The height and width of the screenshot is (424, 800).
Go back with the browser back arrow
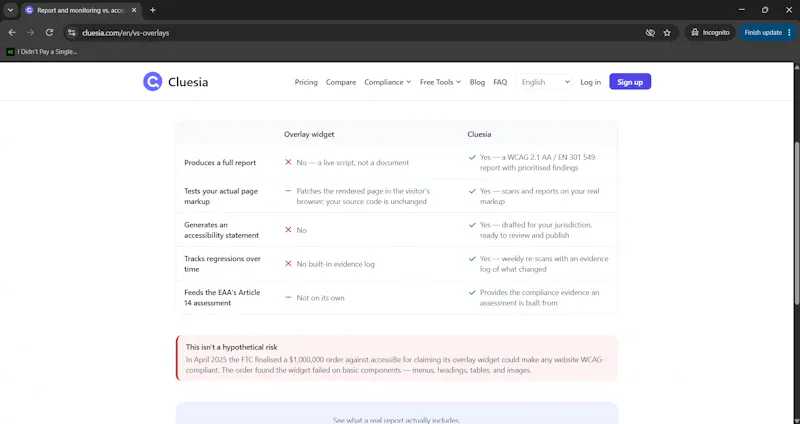tap(12, 33)
